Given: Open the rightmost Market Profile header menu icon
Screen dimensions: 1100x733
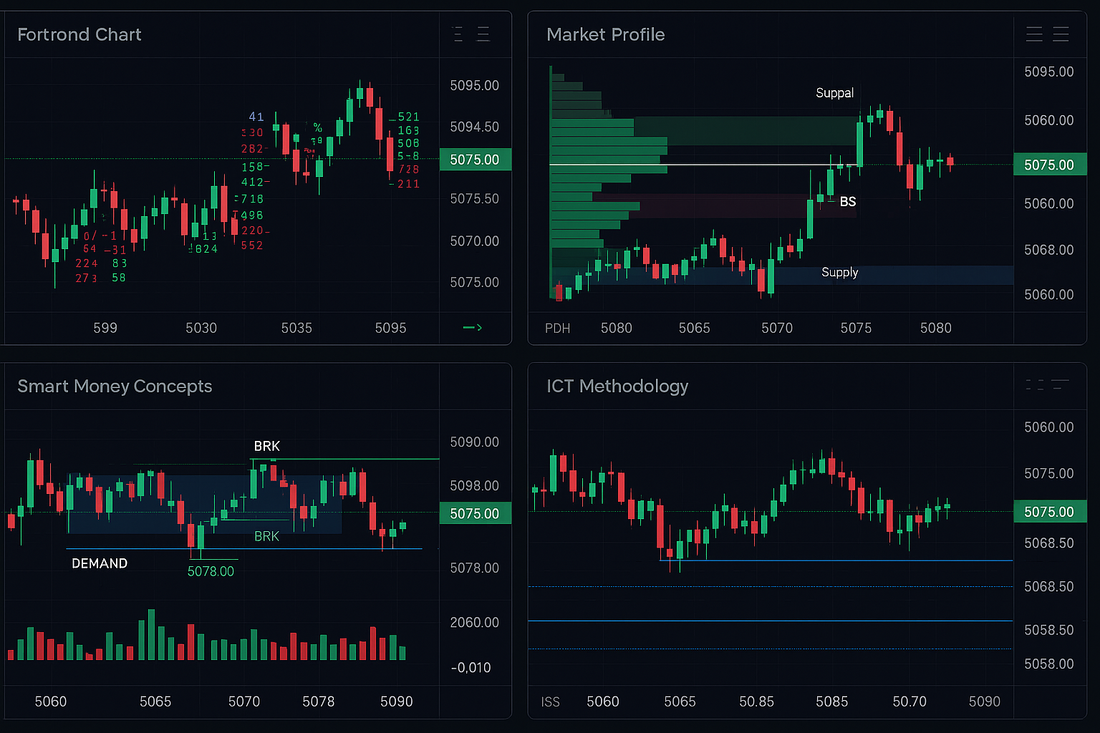Looking at the screenshot, I should [1061, 34].
